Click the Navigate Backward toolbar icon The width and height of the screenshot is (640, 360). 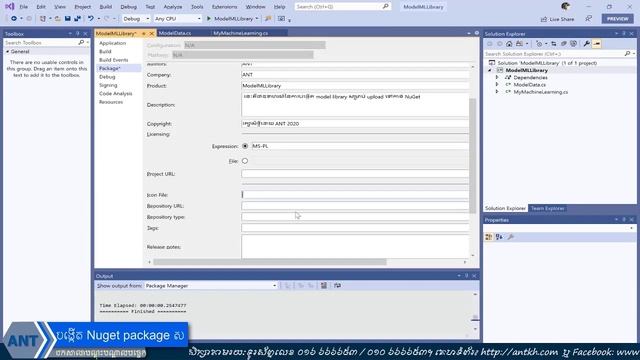pyautogui.click(x=14, y=19)
